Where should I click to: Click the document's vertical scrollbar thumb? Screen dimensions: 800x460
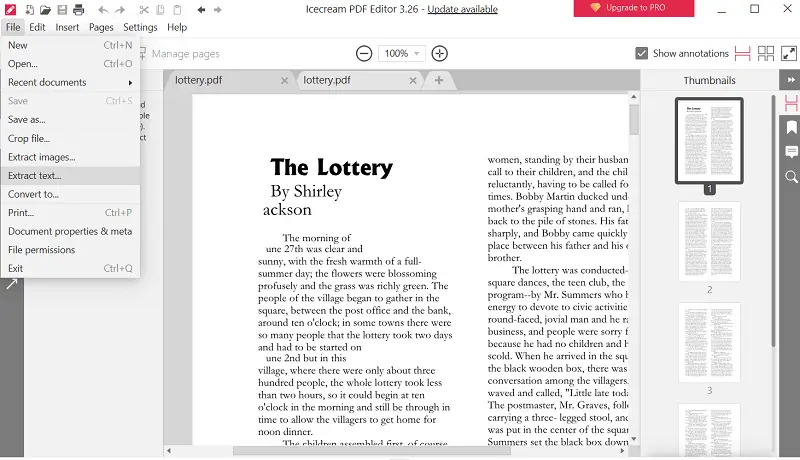click(634, 119)
